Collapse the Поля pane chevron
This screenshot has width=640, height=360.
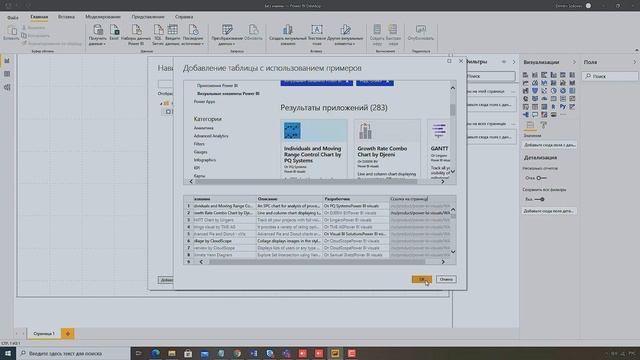pyautogui.click(x=634, y=62)
